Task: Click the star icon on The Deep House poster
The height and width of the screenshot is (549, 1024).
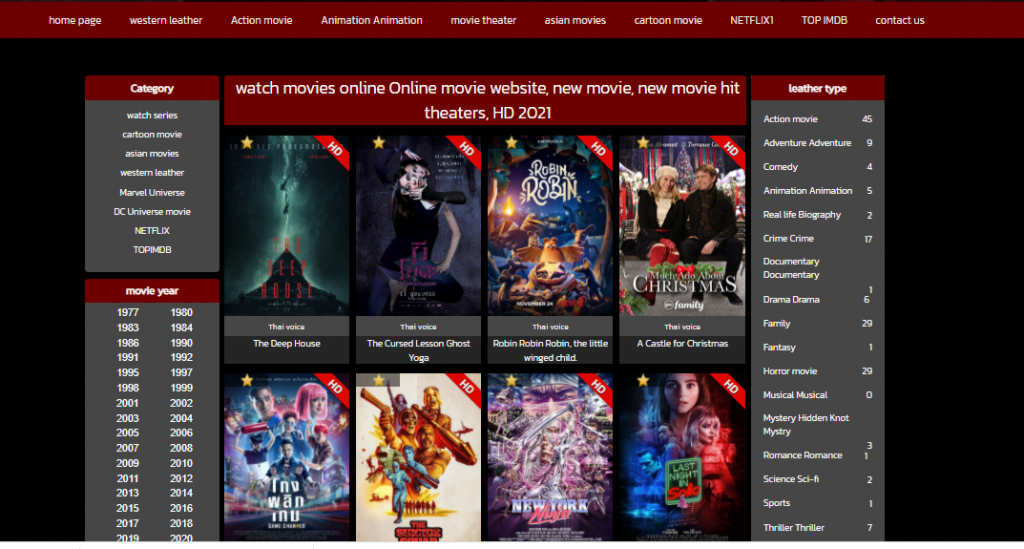Action: 247,143
